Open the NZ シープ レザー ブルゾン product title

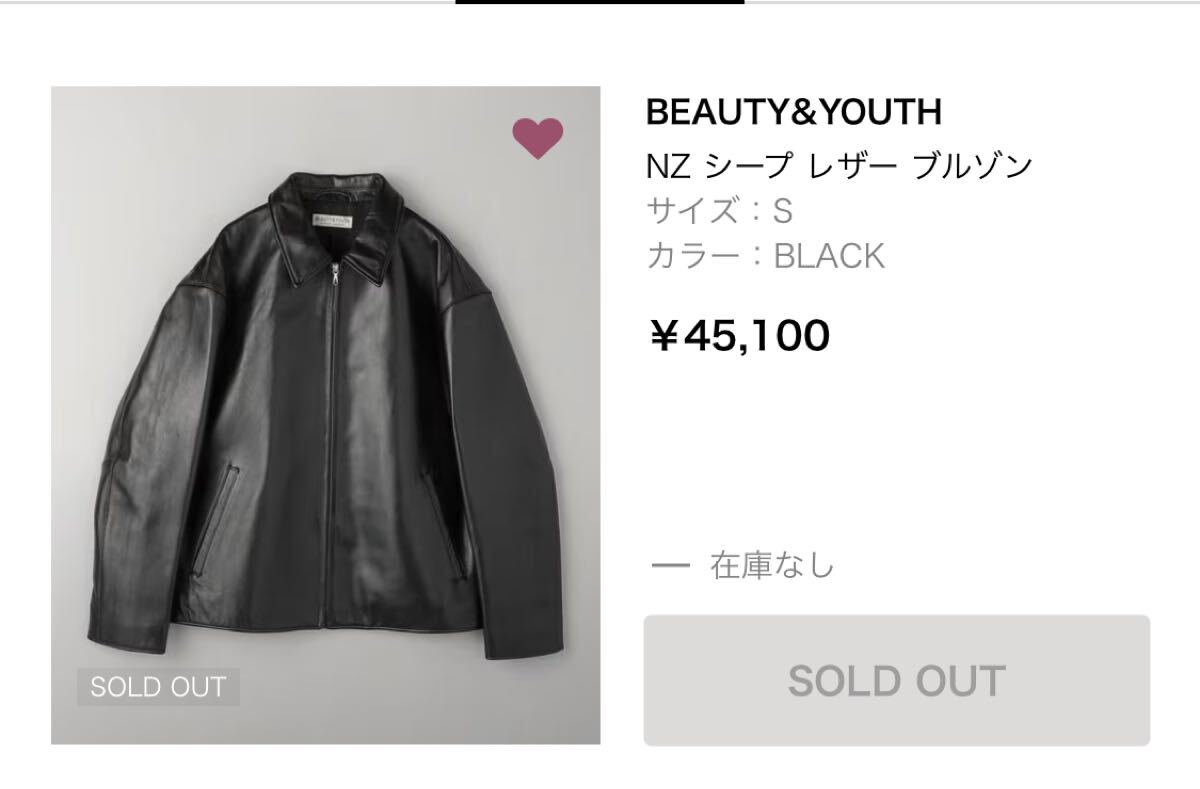(x=838, y=165)
